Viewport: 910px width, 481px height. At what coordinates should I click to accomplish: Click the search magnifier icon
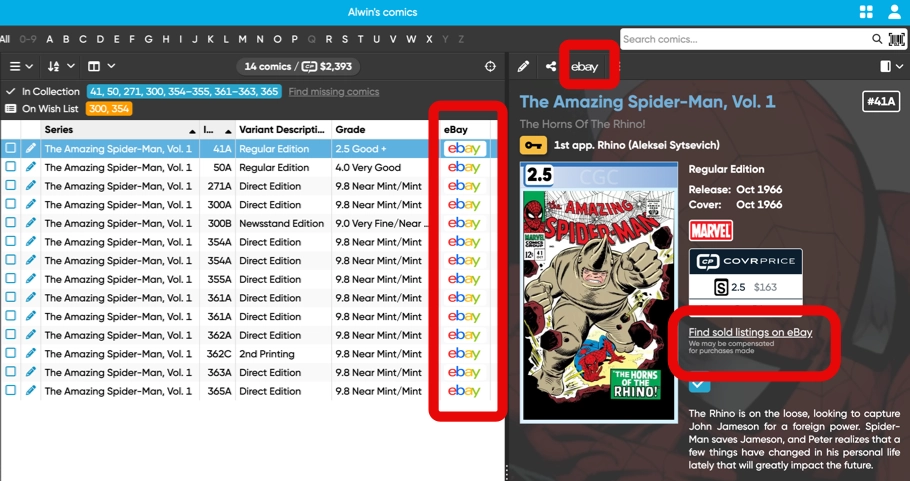877,39
